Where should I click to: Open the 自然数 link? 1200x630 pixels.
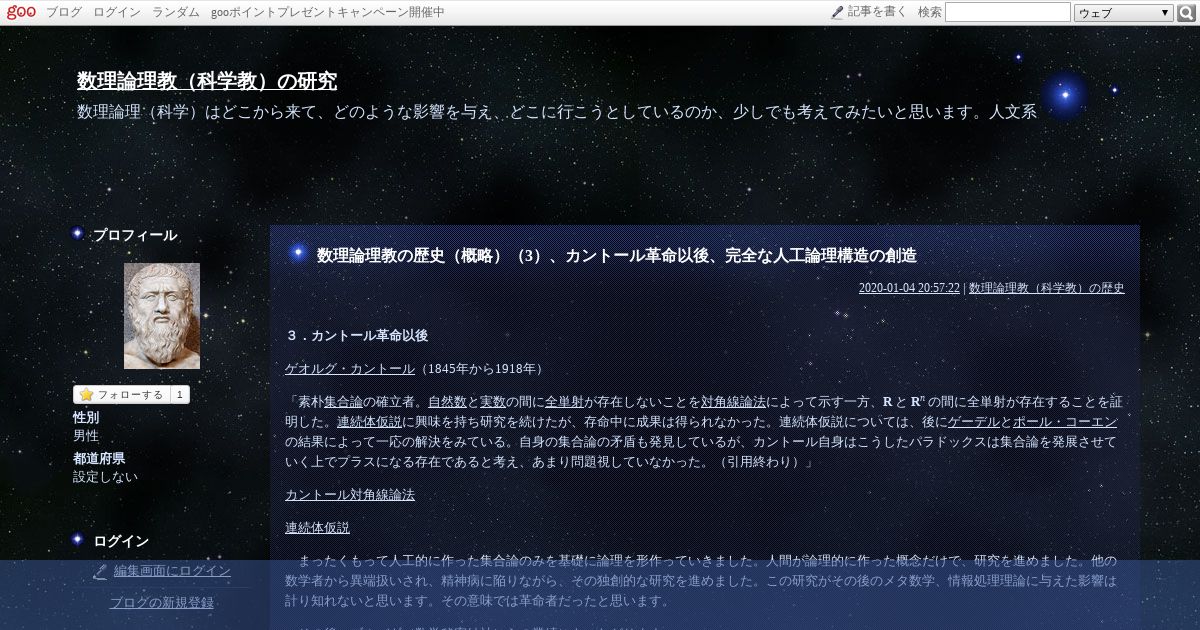[x=447, y=402]
